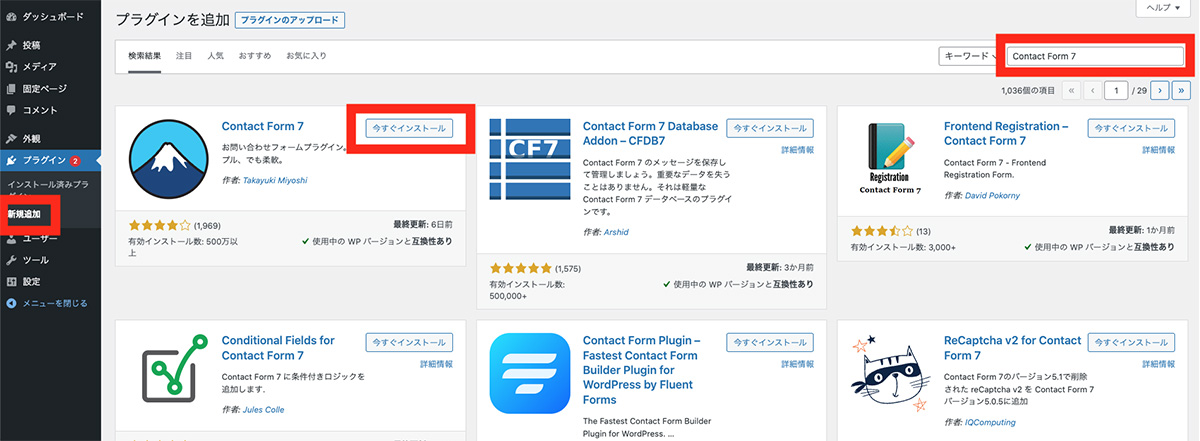Open author link Arshid

[x=617, y=232]
